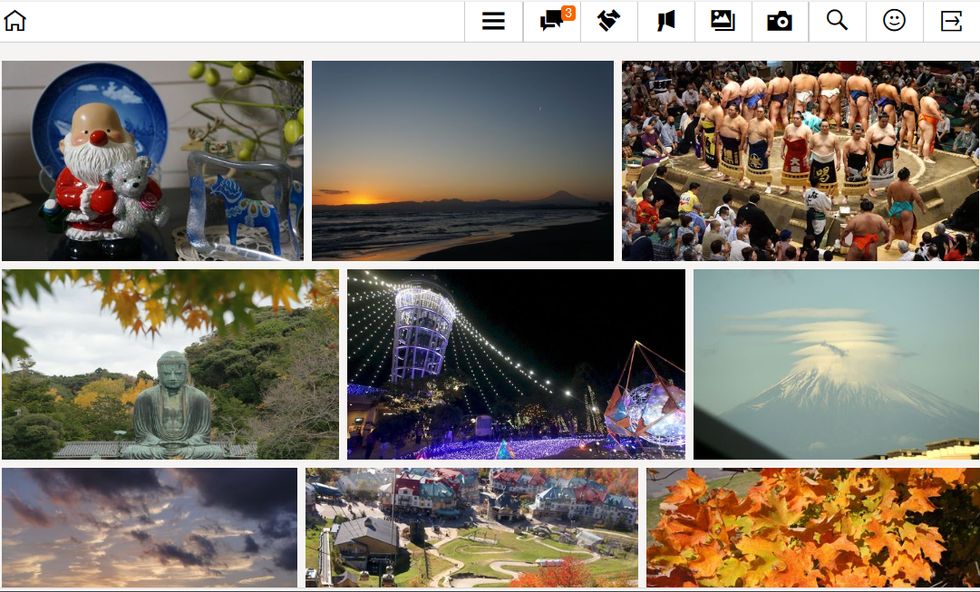The width and height of the screenshot is (980, 592).
Task: Open the photo gallery icon
Action: coord(722,21)
